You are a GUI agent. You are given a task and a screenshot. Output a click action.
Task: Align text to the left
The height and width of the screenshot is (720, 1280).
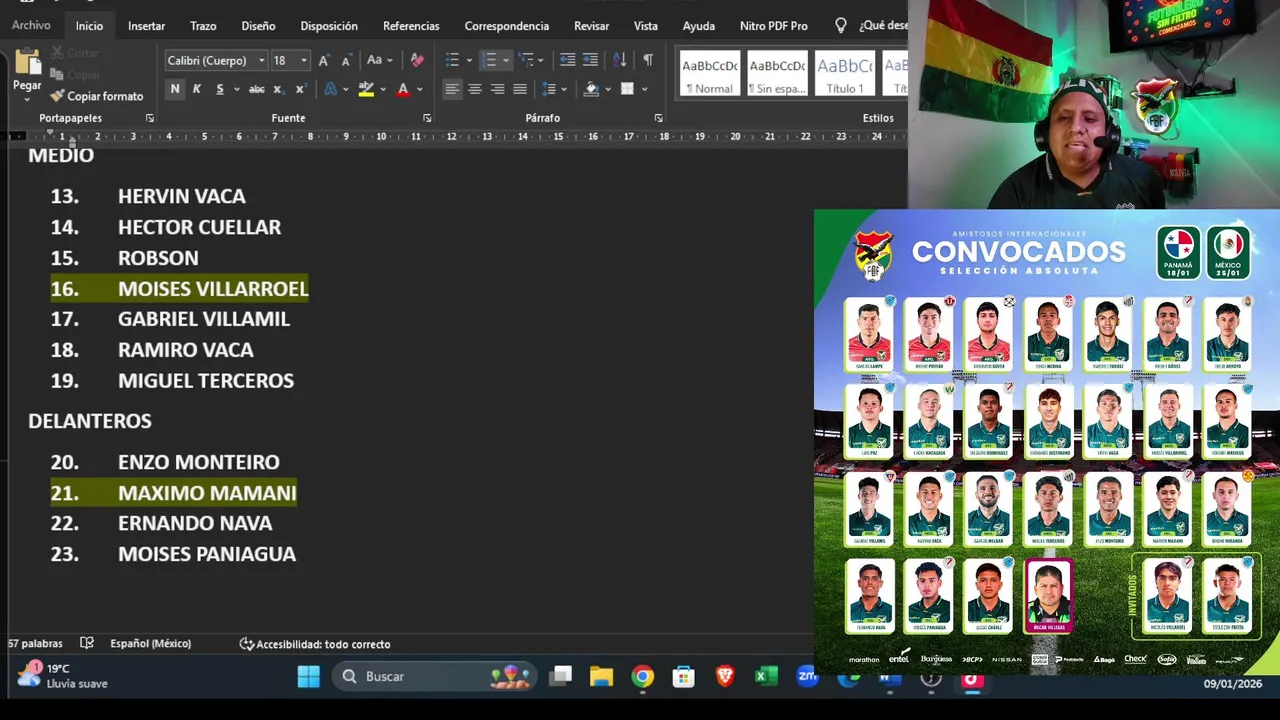coord(452,89)
